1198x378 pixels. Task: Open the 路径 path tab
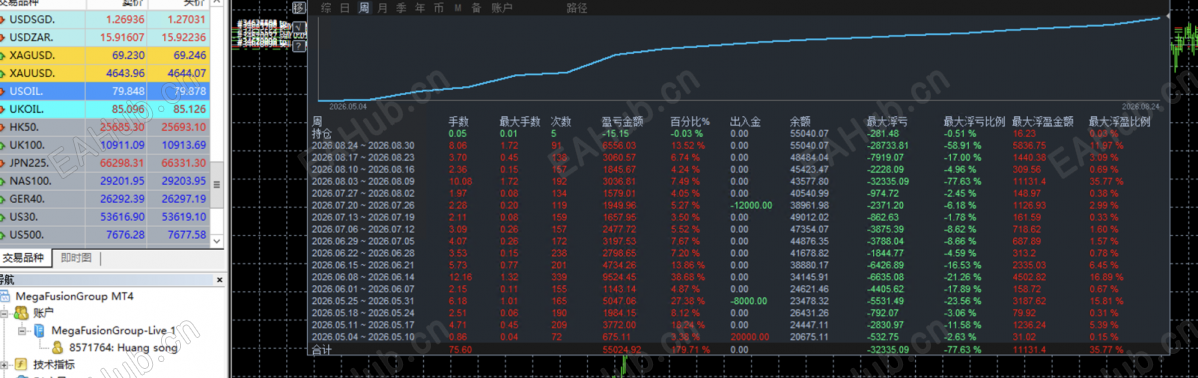577,8
